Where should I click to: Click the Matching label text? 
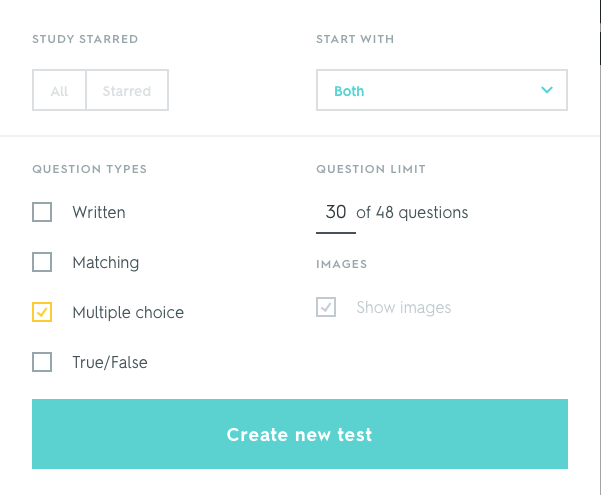106,262
